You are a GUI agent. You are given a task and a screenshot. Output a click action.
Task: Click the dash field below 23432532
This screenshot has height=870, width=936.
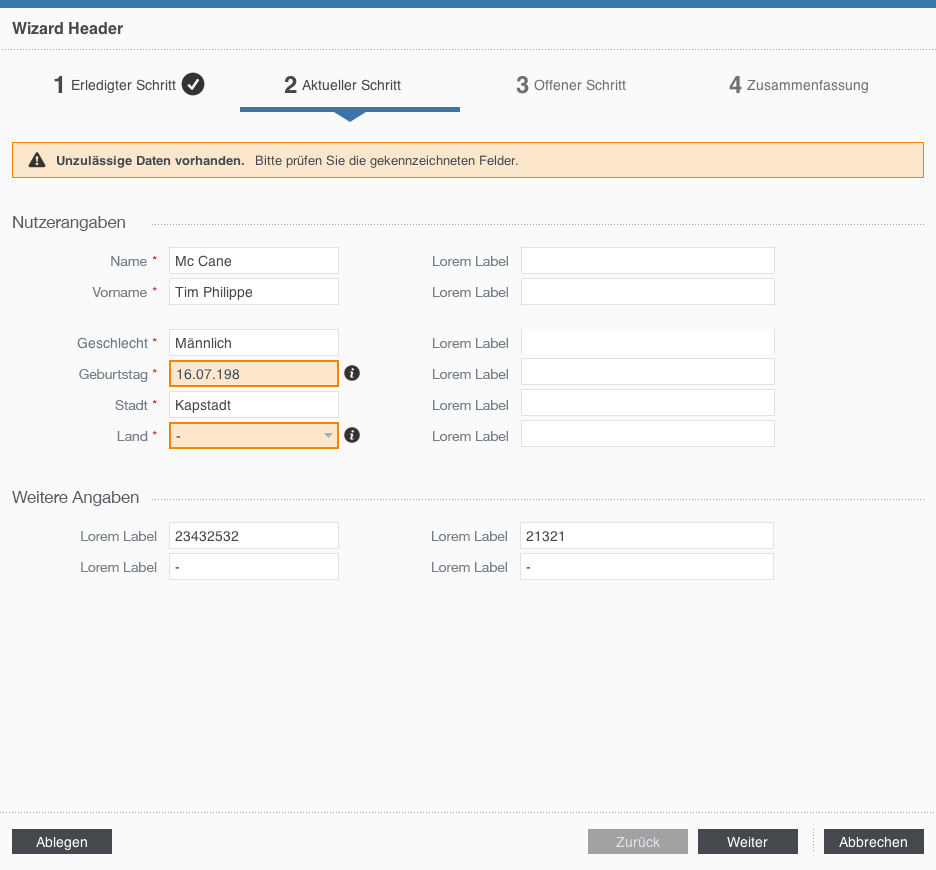click(254, 567)
